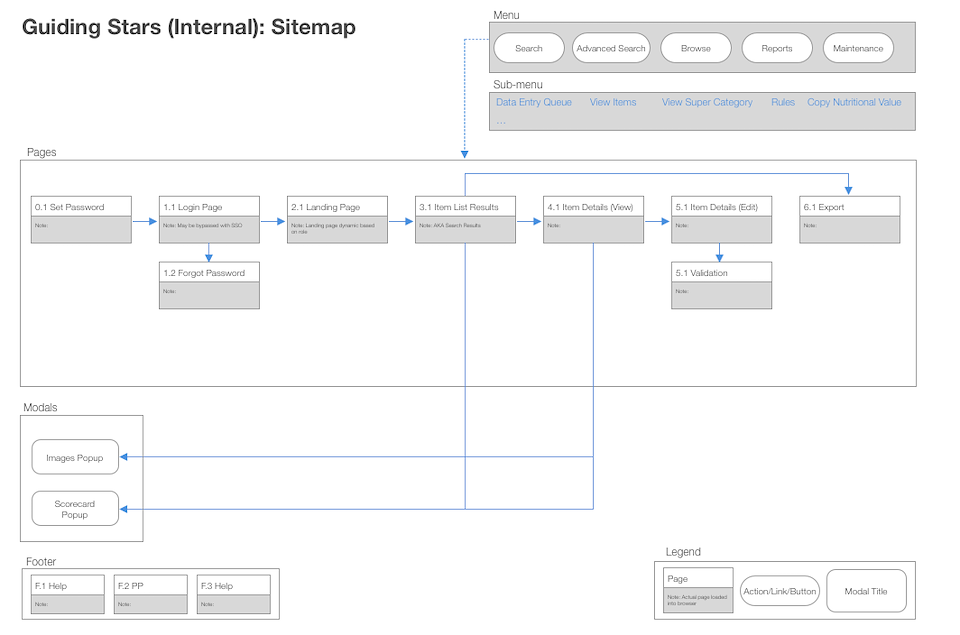Click the 1.1 Login Page box
This screenshot has width=960, height=635.
209,219
